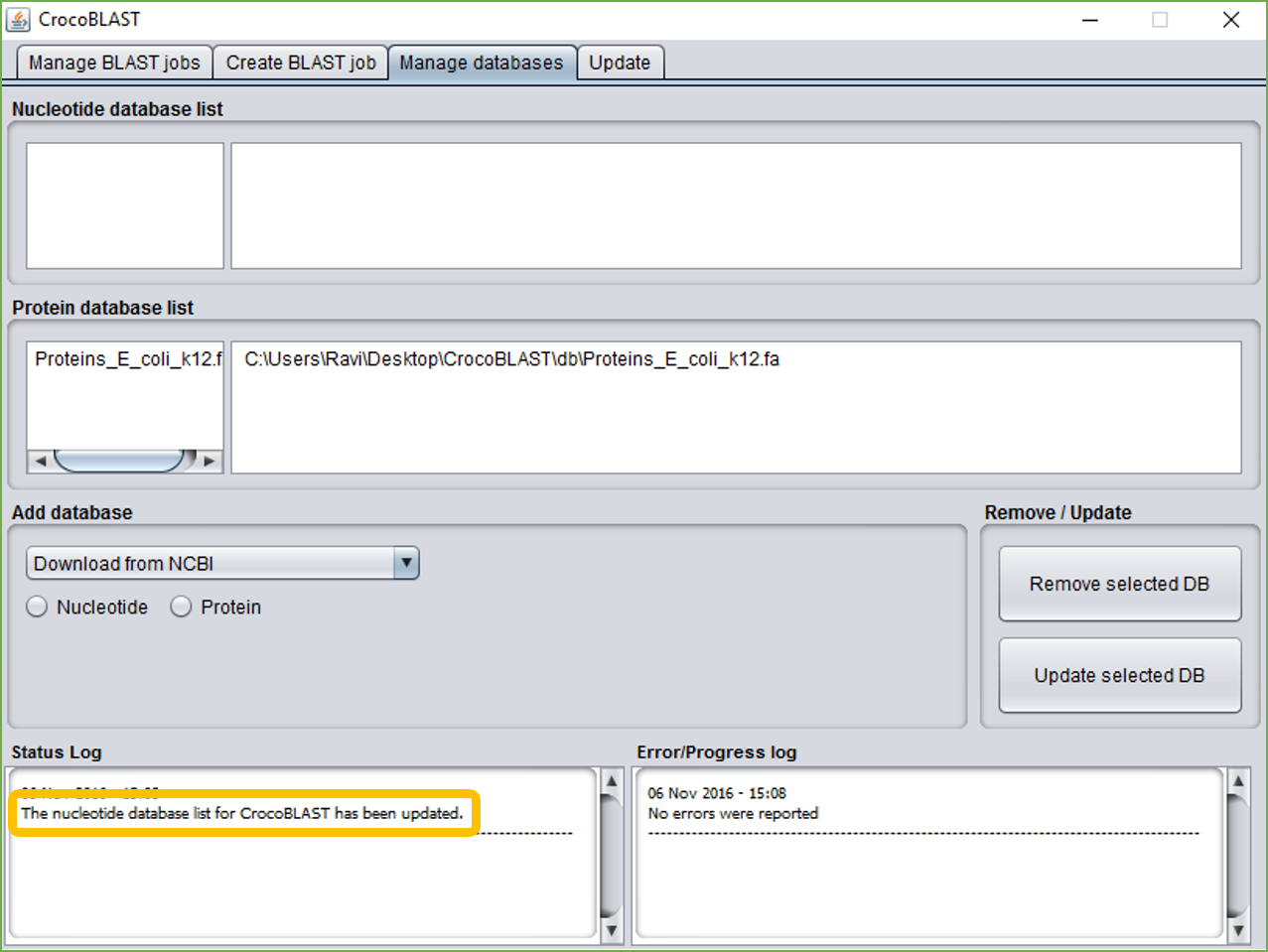The width and height of the screenshot is (1268, 952).
Task: Click the nucleotide database updated status message
Action: pos(242,813)
